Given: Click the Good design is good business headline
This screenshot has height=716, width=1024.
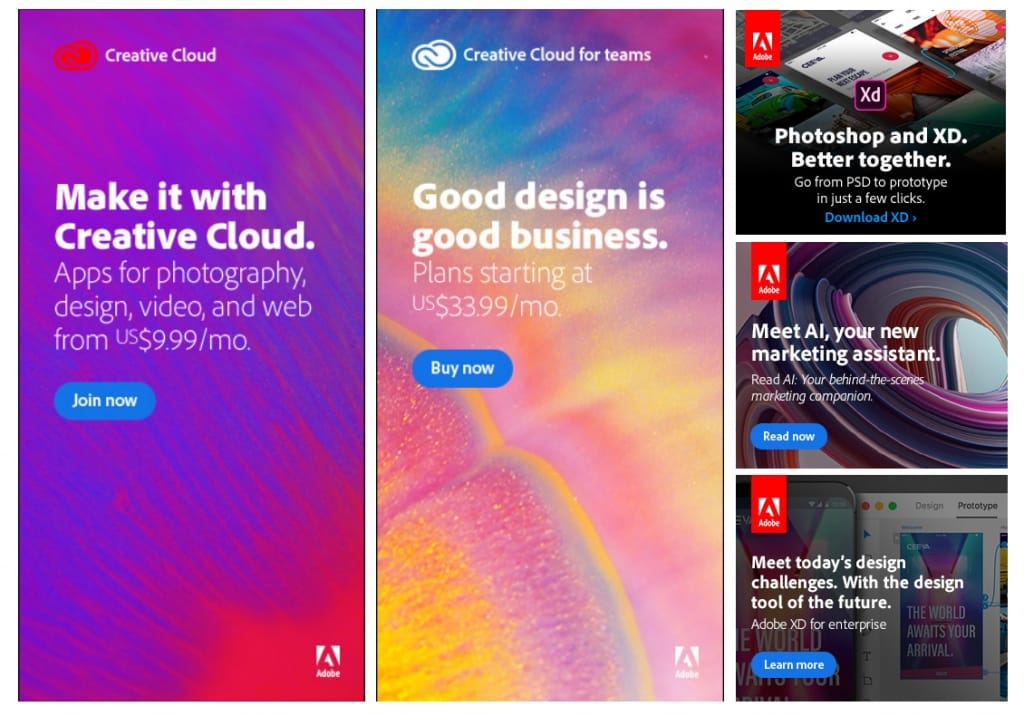Looking at the screenshot, I should (539, 216).
